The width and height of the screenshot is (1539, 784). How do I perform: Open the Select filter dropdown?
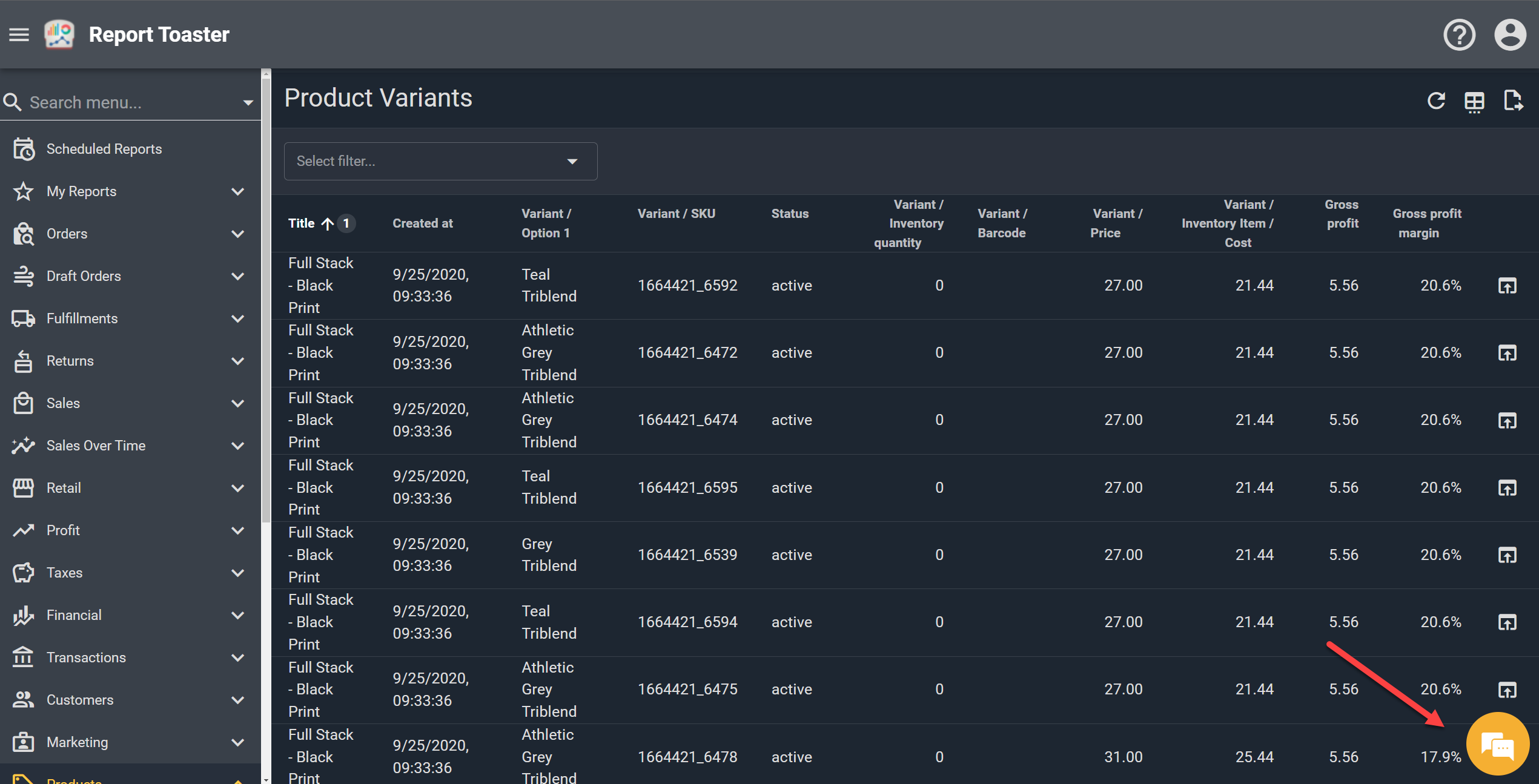point(440,161)
